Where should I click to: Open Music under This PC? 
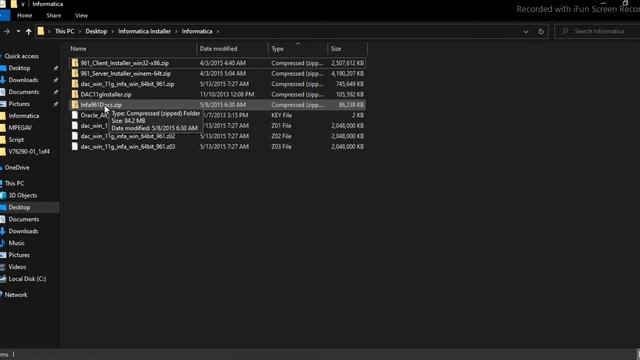click(x=16, y=243)
